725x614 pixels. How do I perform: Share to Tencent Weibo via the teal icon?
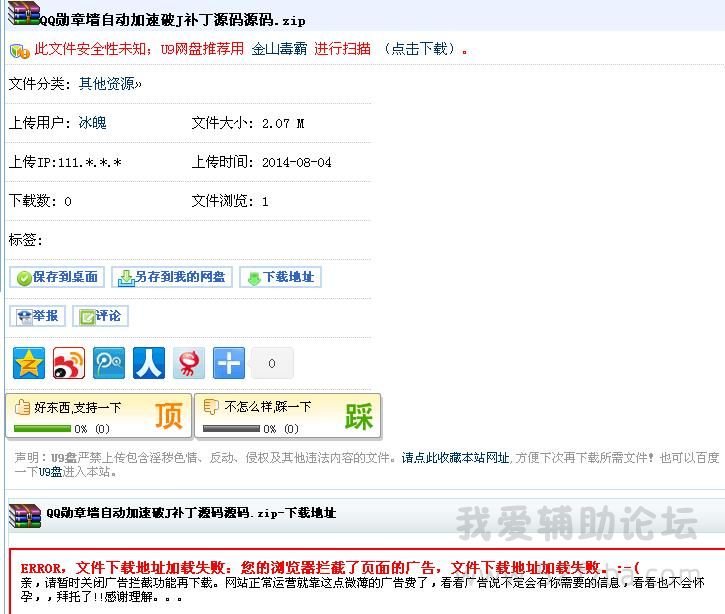point(109,363)
